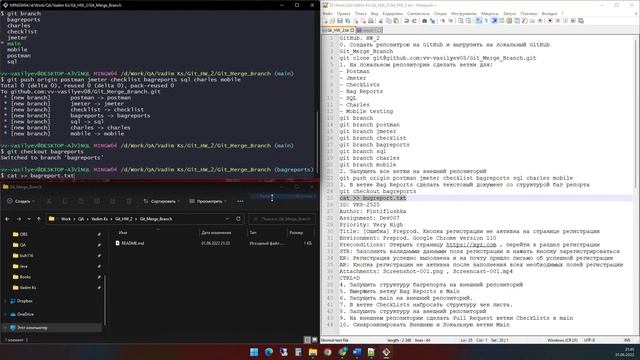Click the Monitoring eye icon in Notepad++ toolbar
Image resolution: width=640 pixels, height=360 pixels.
pos(540,21)
